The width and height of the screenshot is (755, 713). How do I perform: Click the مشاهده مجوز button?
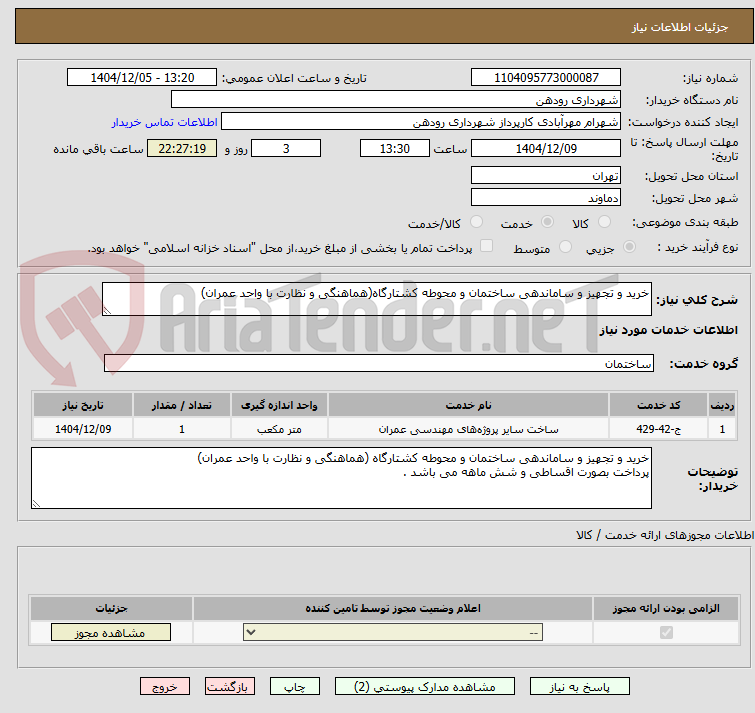tap(111, 633)
